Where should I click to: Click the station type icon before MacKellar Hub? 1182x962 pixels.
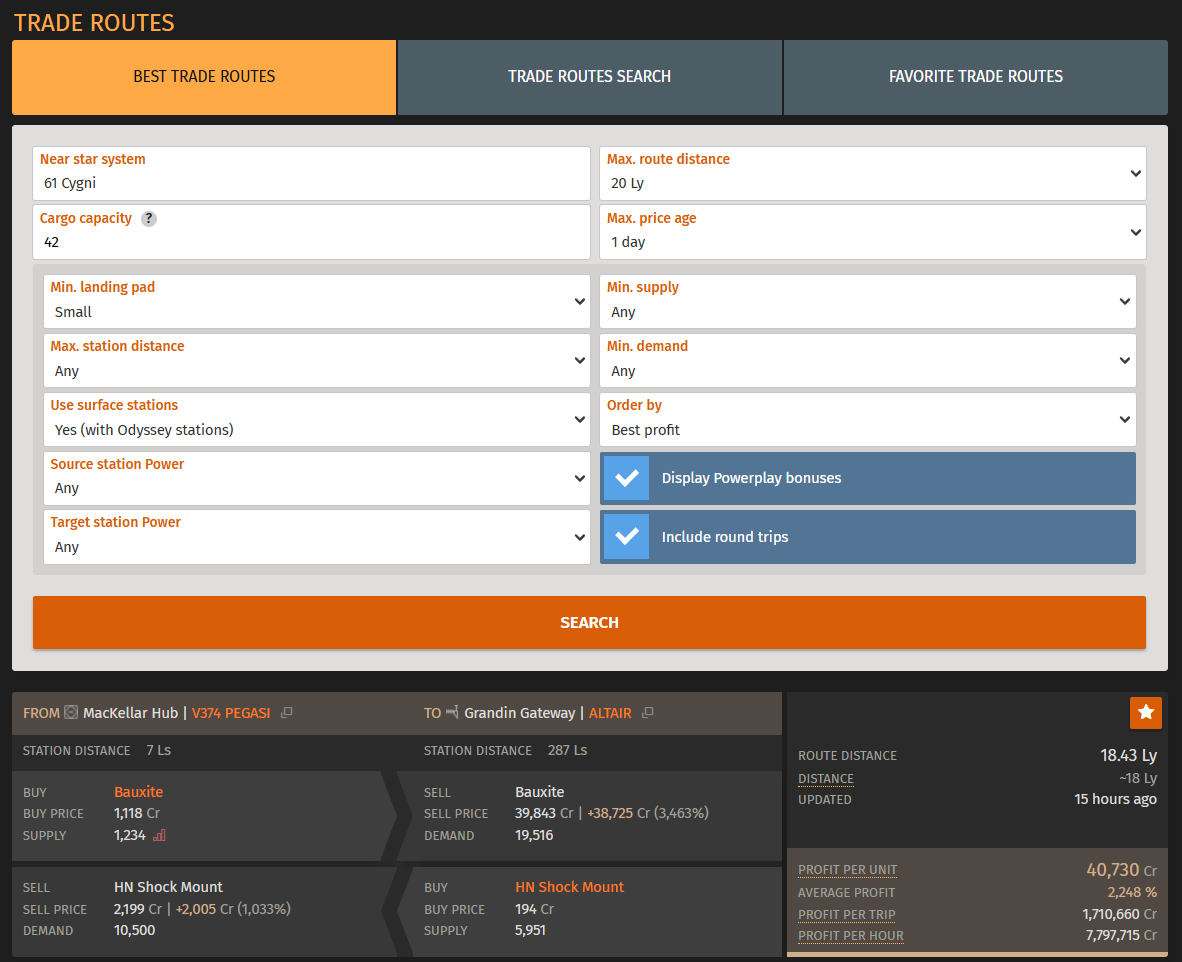tap(71, 712)
